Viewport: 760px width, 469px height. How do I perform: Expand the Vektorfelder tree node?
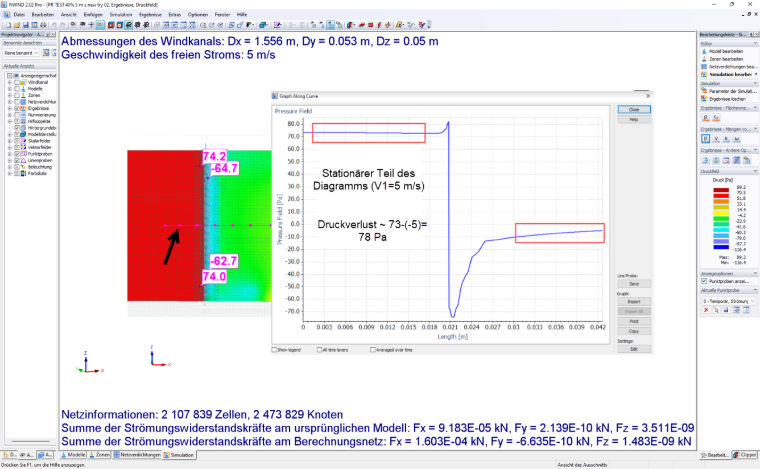point(10,147)
